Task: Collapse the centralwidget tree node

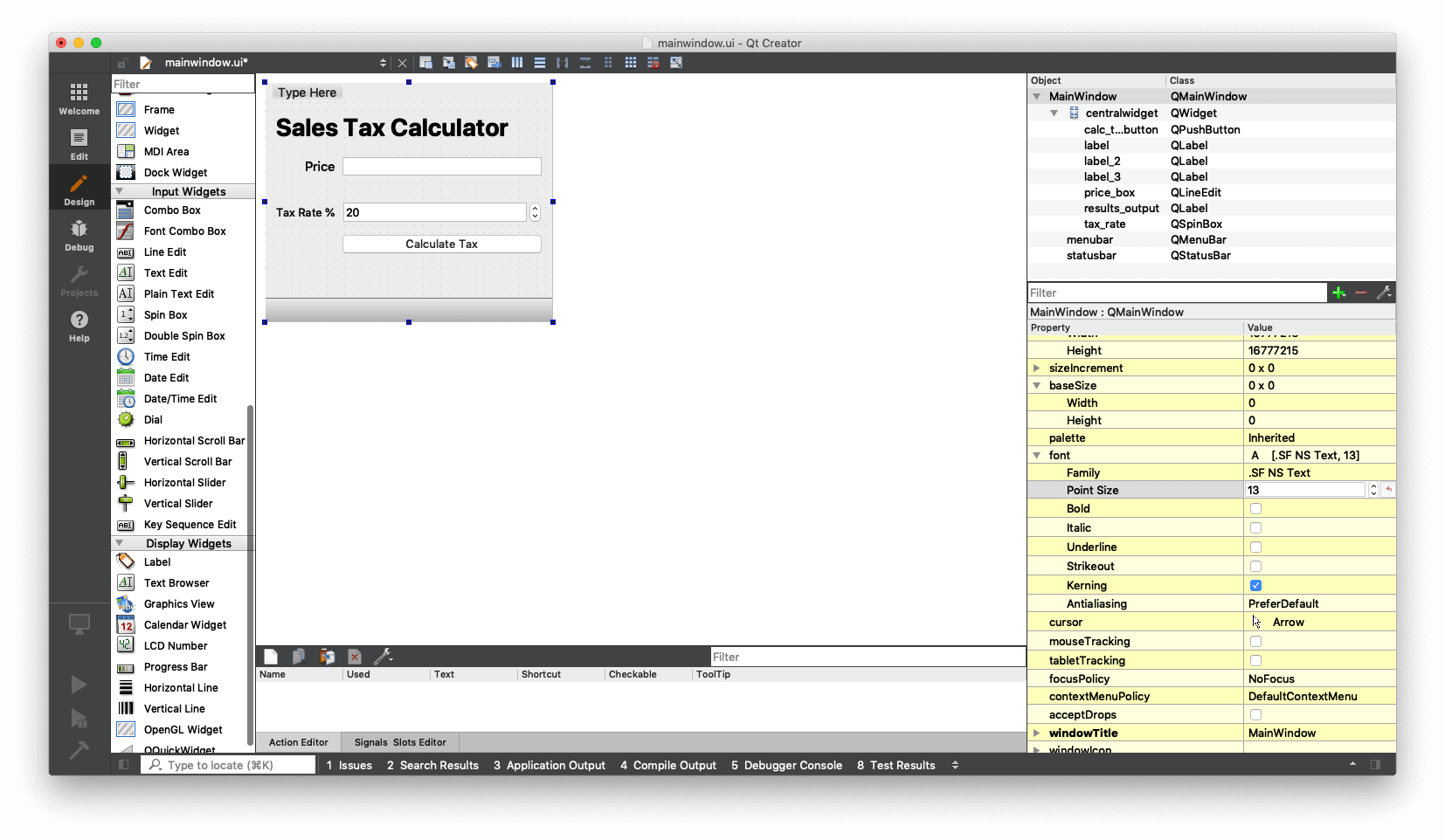Action: (x=1054, y=114)
